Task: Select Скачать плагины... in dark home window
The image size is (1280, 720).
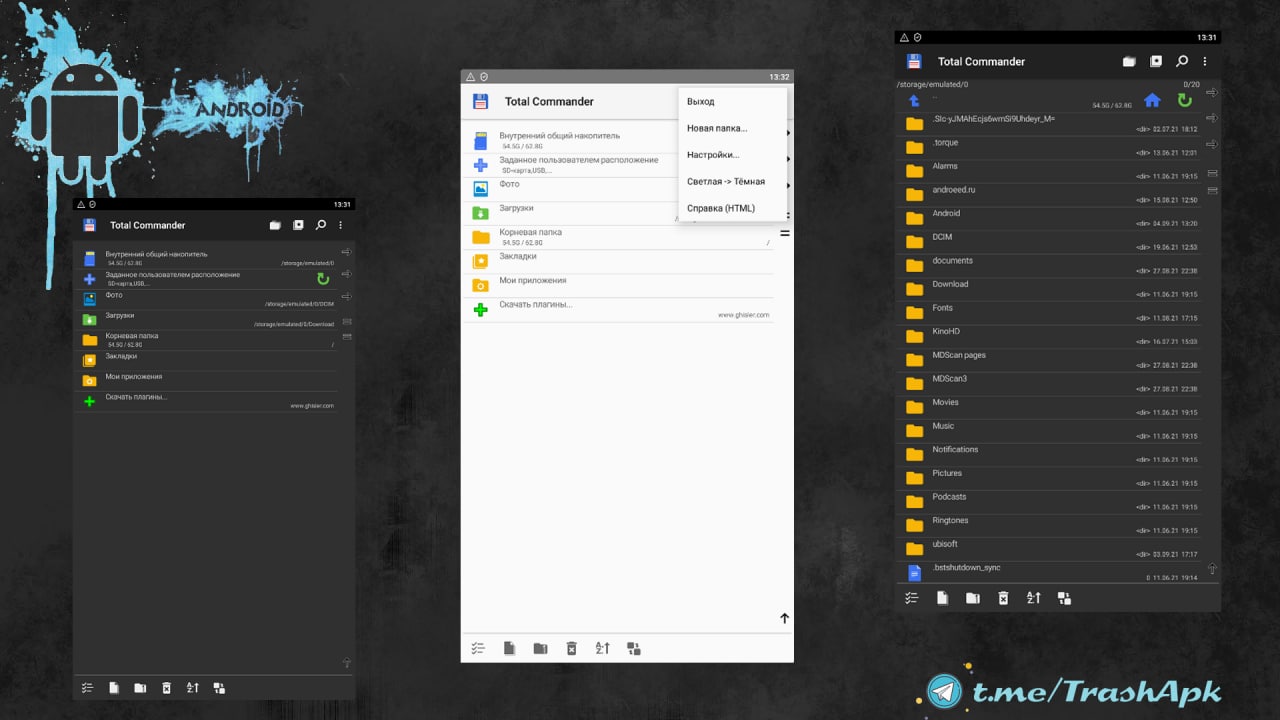Action: pyautogui.click(x=208, y=401)
